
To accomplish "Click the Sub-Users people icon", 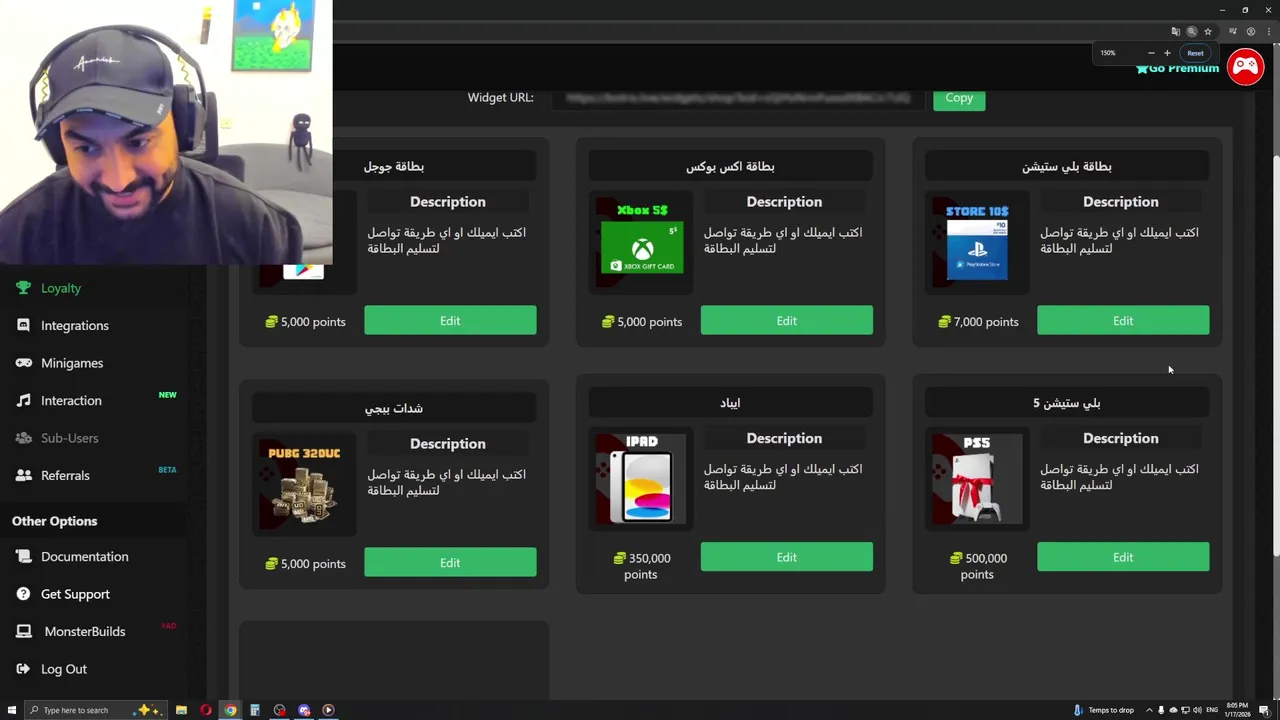I will [x=24, y=438].
